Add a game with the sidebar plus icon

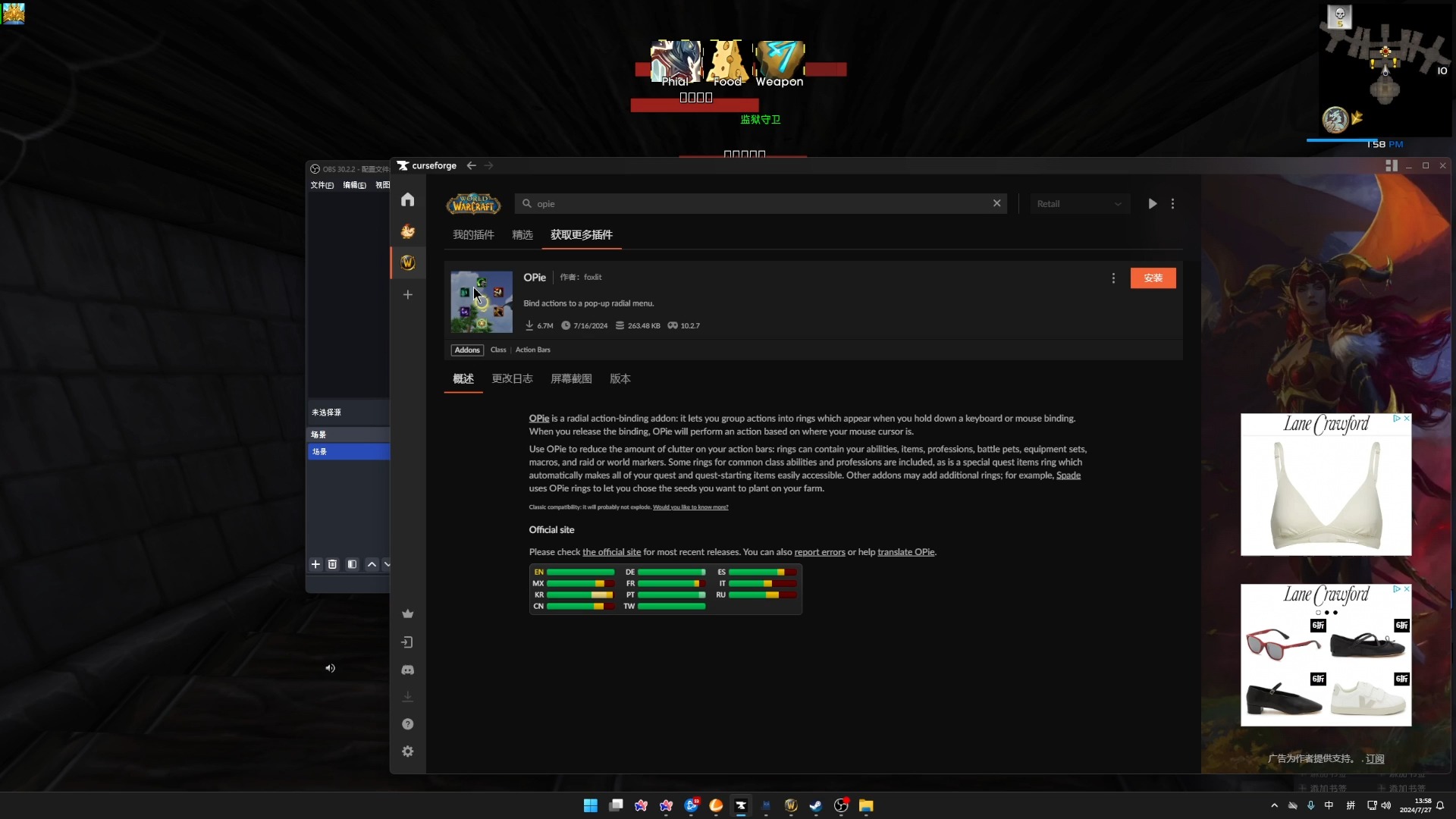pos(408,294)
